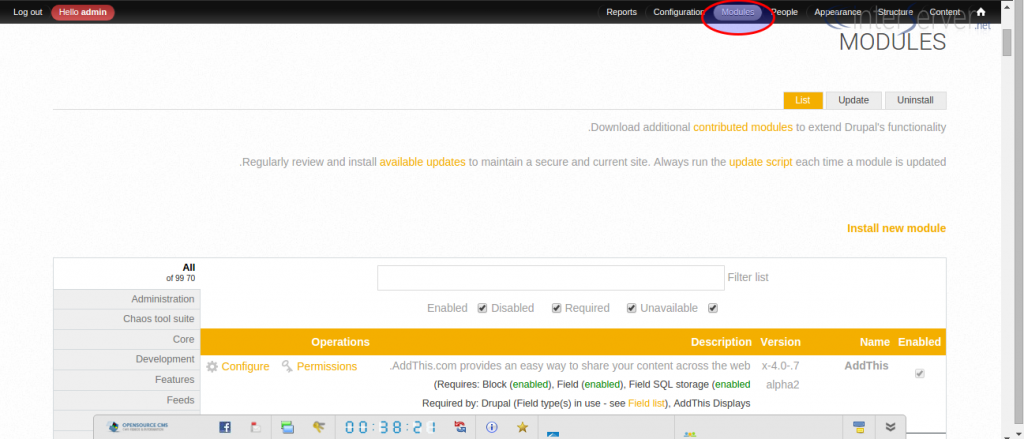Click the Description column header

tap(721, 342)
